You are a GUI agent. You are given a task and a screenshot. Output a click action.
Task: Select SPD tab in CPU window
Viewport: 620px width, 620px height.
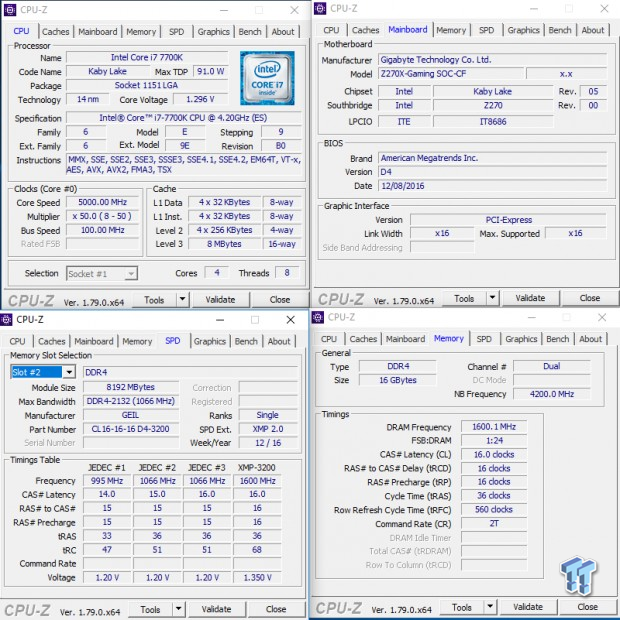(176, 32)
